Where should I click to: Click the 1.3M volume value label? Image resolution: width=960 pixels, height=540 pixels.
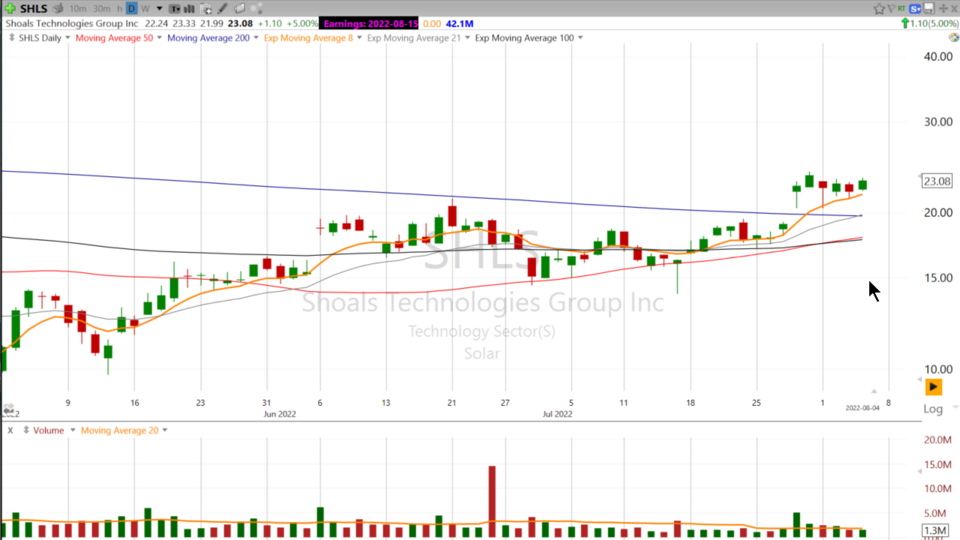pos(936,530)
